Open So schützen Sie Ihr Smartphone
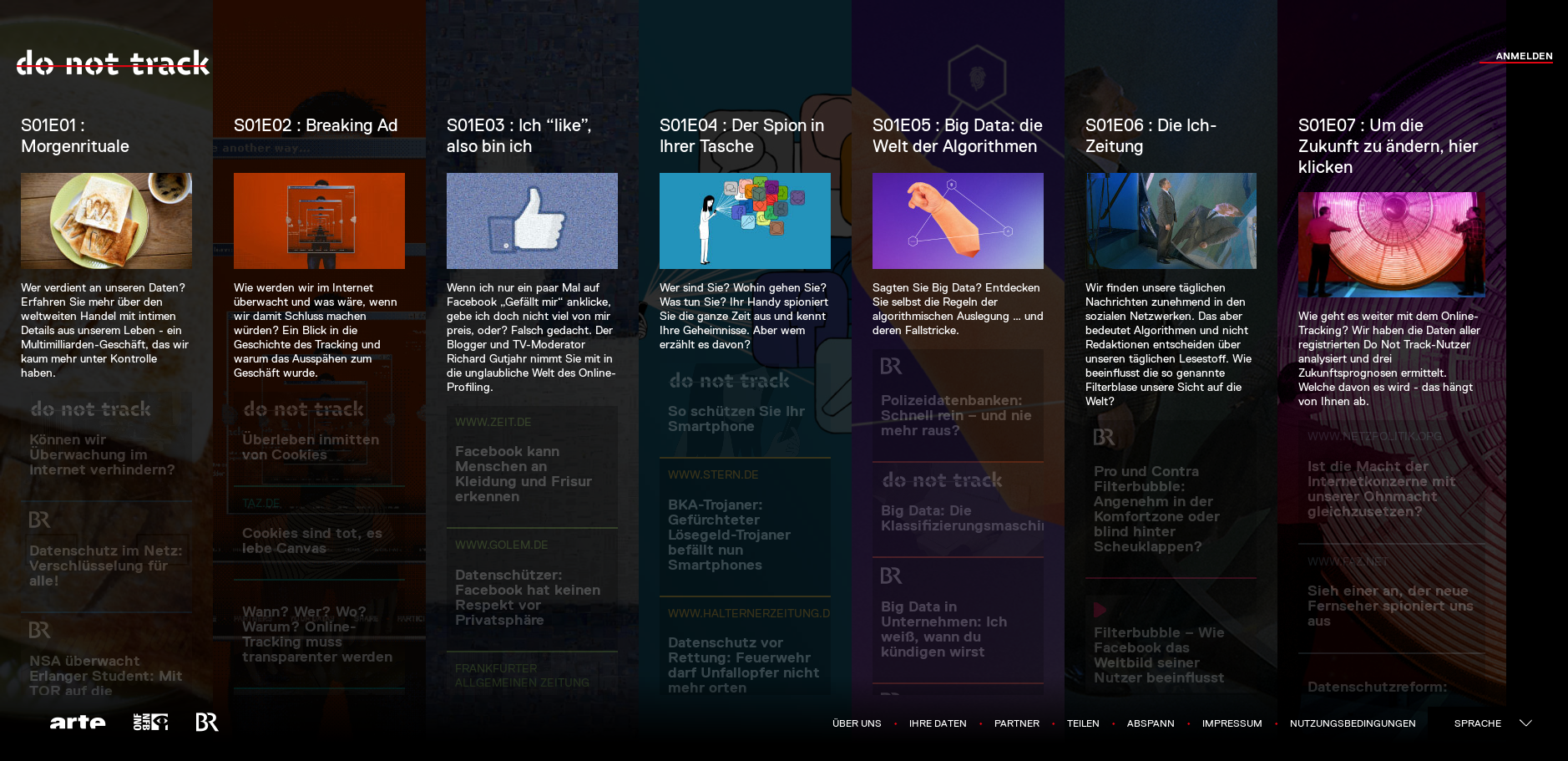 pyautogui.click(x=736, y=419)
